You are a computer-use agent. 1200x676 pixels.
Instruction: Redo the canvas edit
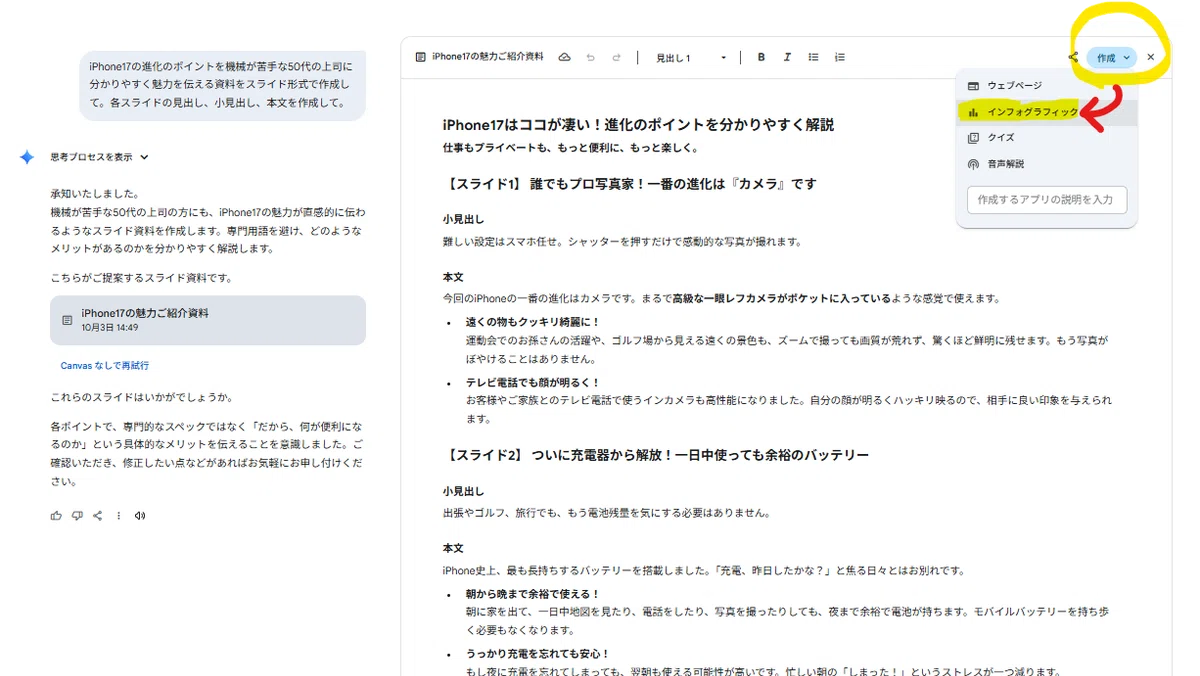click(x=617, y=58)
